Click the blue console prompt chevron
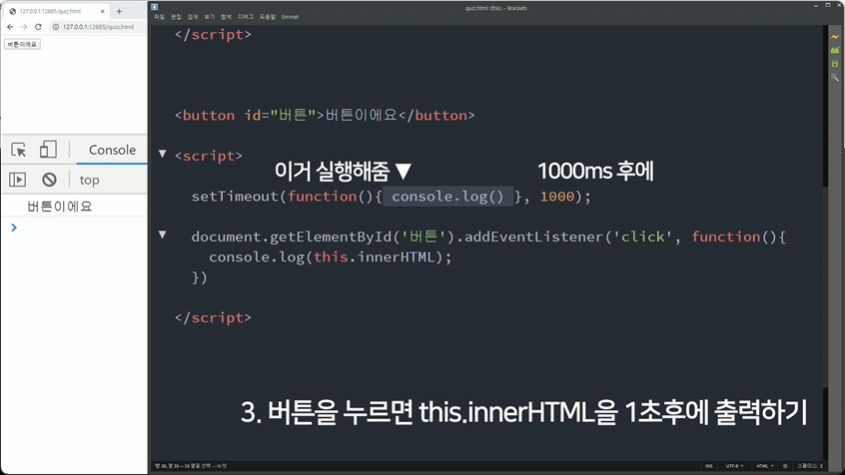The width and height of the screenshot is (845, 475). [14, 228]
